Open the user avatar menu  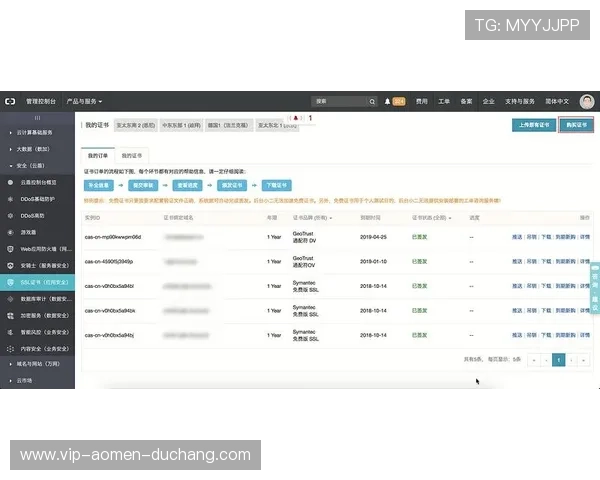(x=587, y=101)
